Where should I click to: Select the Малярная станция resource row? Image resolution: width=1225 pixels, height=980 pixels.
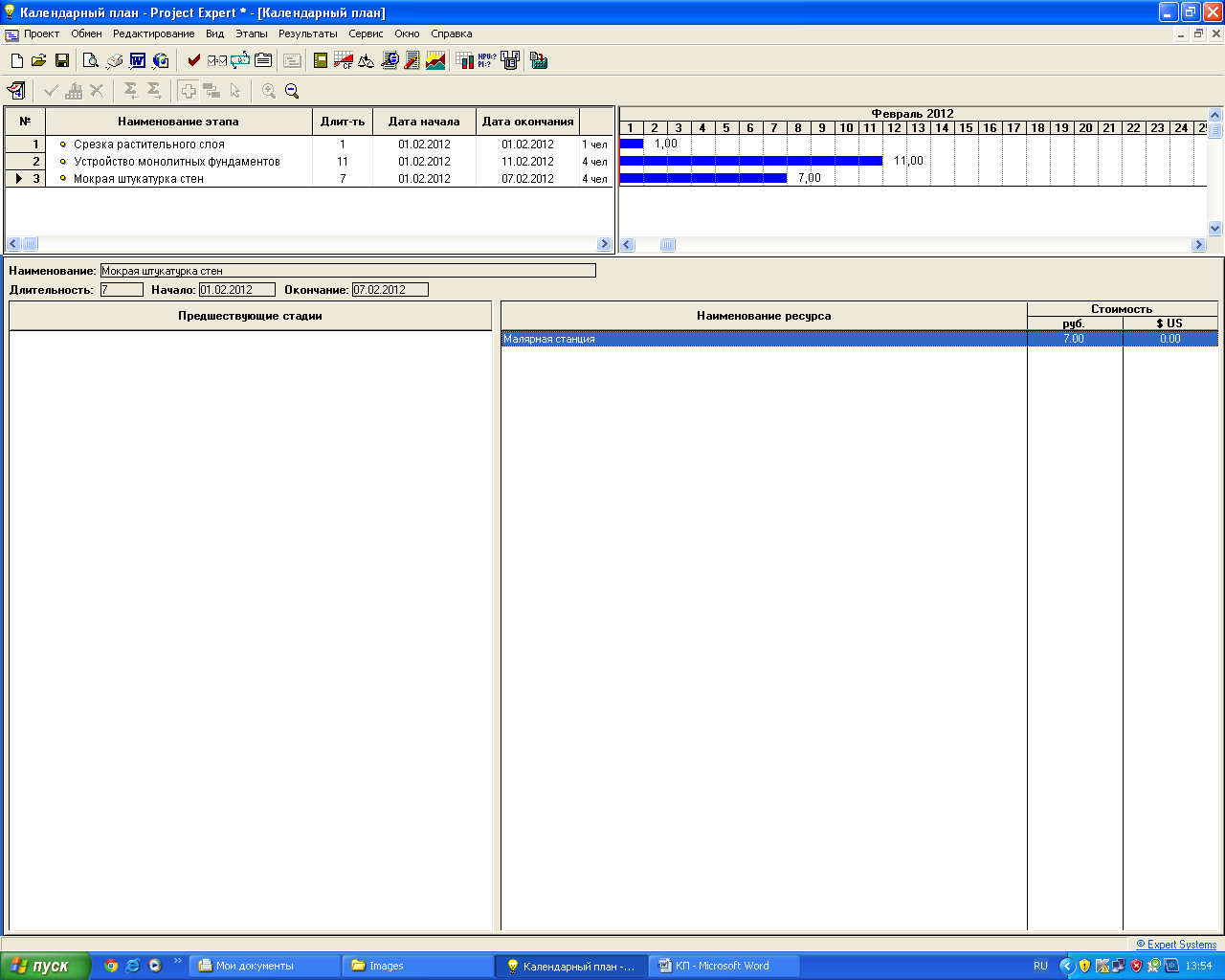pos(859,339)
